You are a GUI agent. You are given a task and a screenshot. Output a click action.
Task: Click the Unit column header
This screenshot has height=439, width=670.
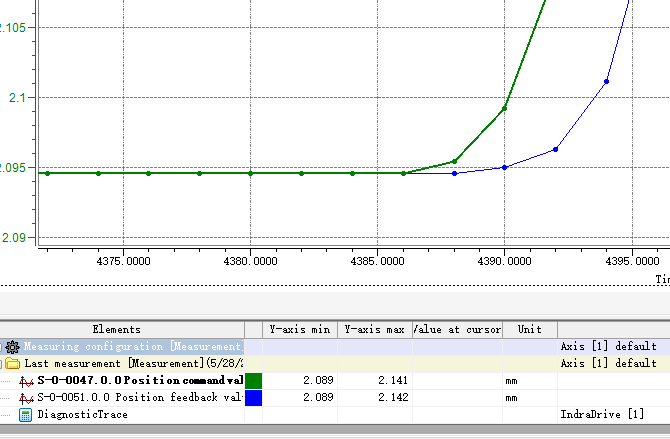coord(529,329)
